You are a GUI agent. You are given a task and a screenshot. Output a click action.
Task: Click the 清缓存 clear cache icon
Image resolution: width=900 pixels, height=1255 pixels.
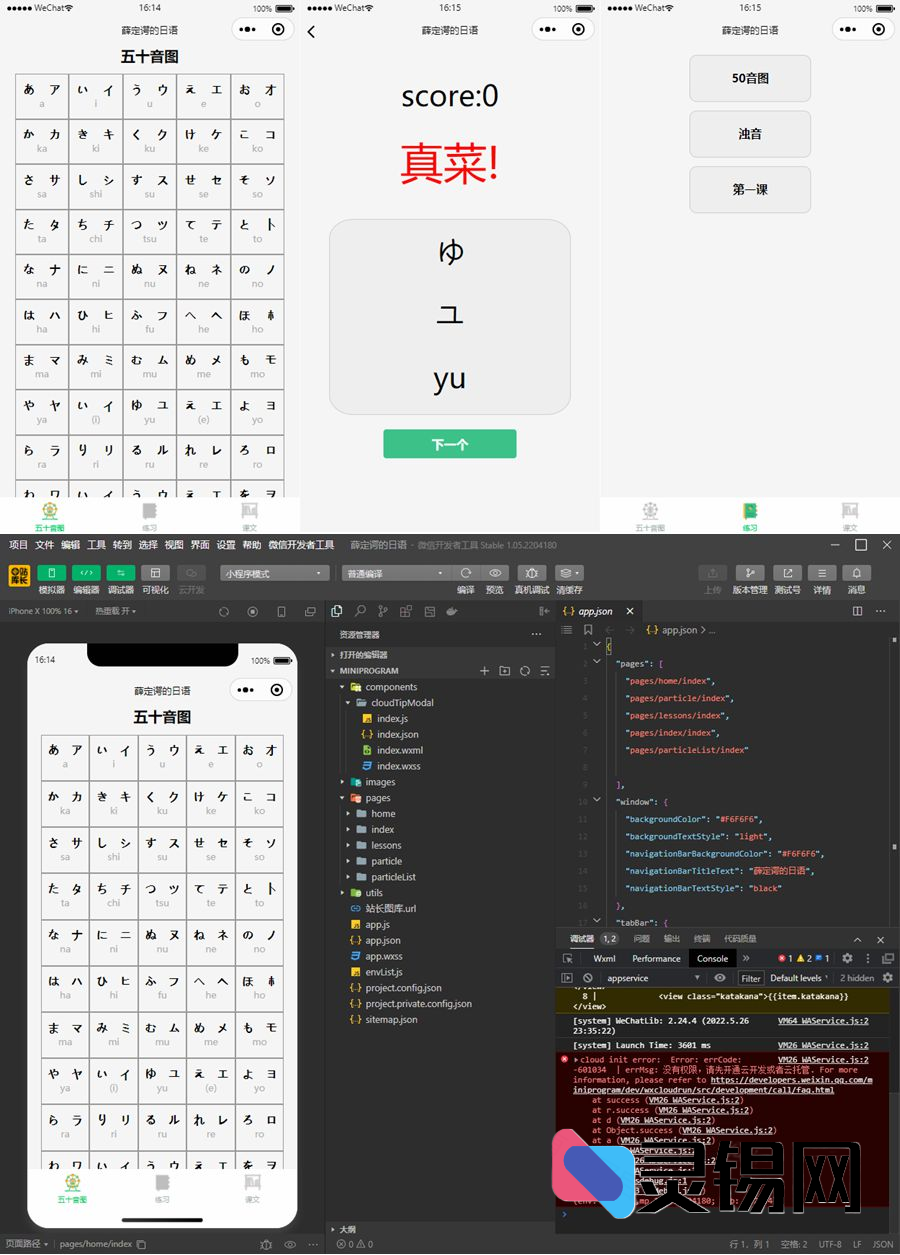(x=569, y=573)
